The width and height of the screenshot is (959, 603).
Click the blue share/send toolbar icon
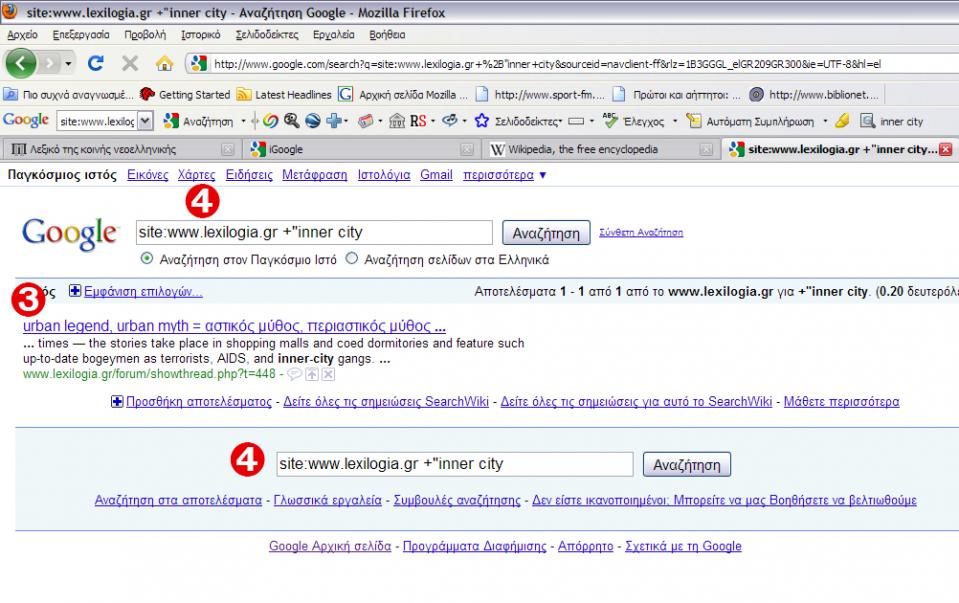(450, 121)
